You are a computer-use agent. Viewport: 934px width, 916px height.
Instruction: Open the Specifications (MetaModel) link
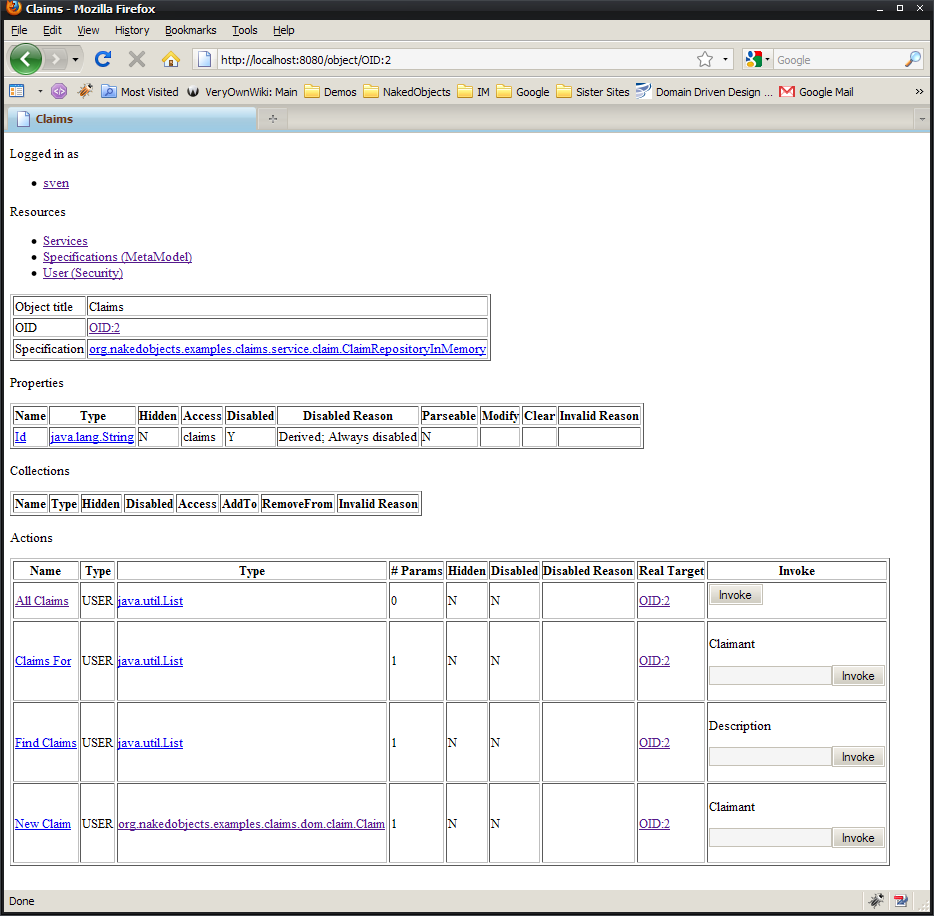(x=117, y=257)
